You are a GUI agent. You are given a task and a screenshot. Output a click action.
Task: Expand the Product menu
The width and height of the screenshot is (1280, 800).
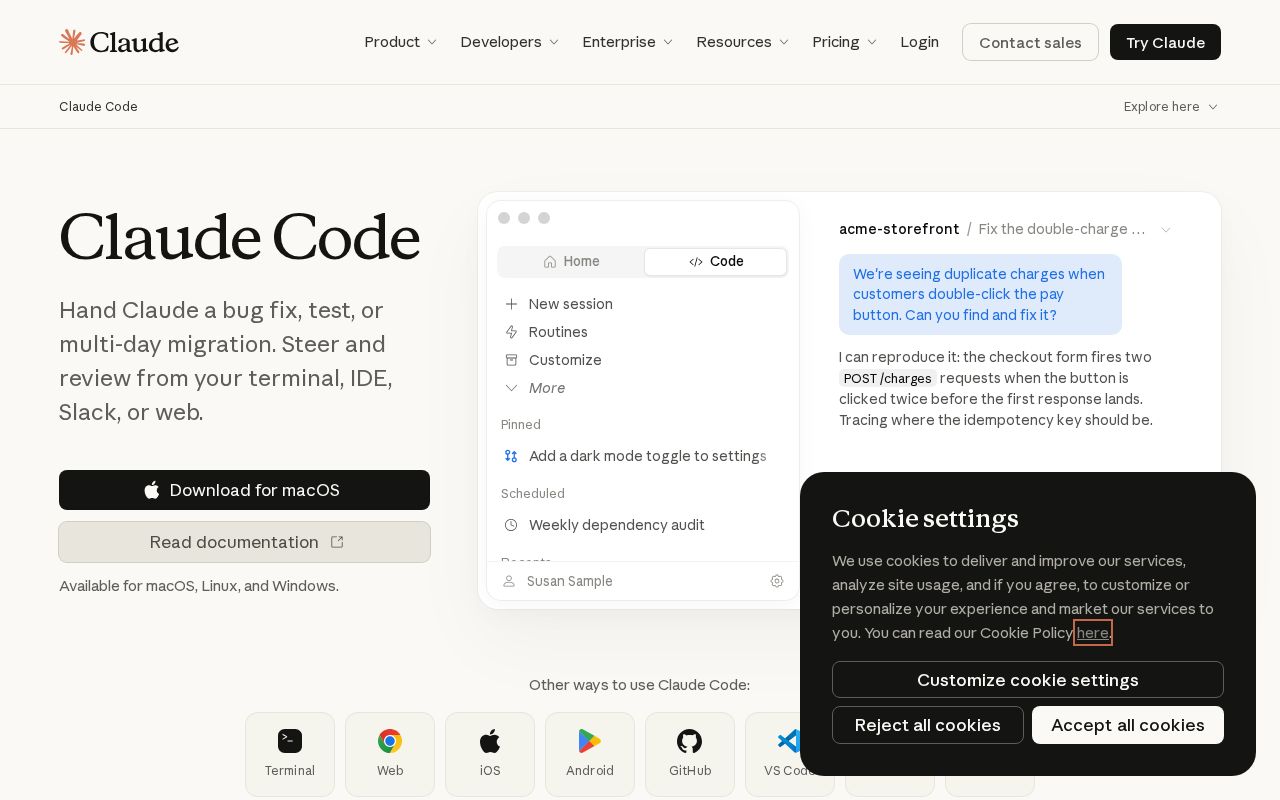click(401, 42)
